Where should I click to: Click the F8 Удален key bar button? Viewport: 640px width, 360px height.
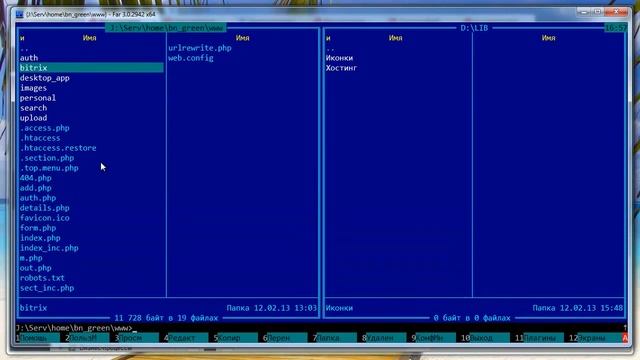pyautogui.click(x=384, y=338)
